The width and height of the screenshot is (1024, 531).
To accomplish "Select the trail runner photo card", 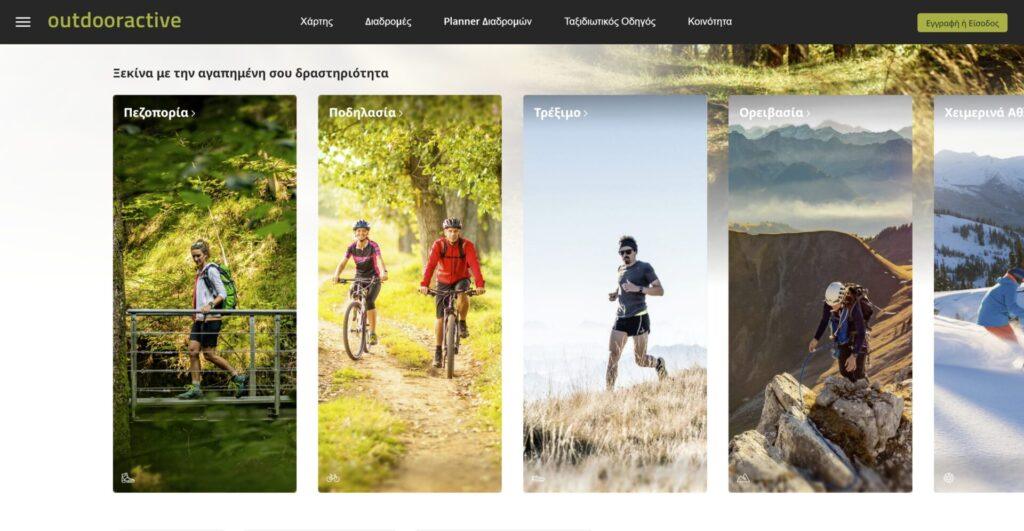I will tap(615, 293).
